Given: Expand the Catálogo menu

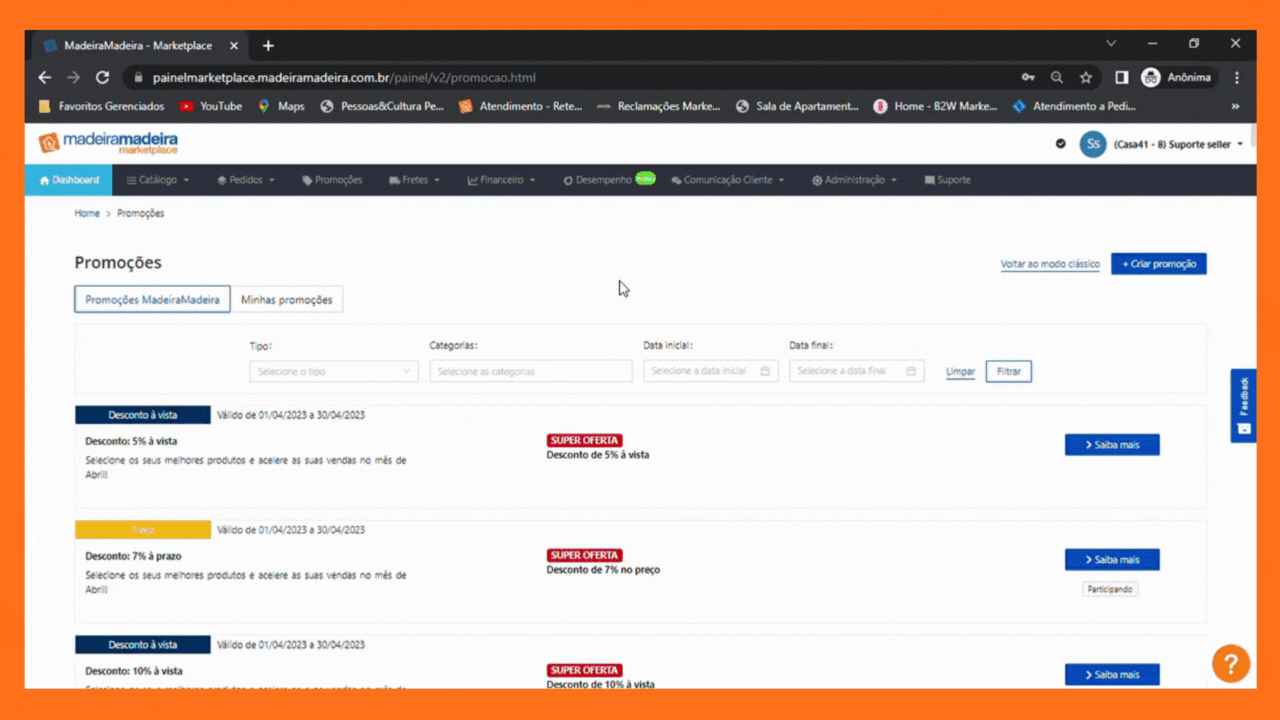Looking at the screenshot, I should tap(158, 180).
